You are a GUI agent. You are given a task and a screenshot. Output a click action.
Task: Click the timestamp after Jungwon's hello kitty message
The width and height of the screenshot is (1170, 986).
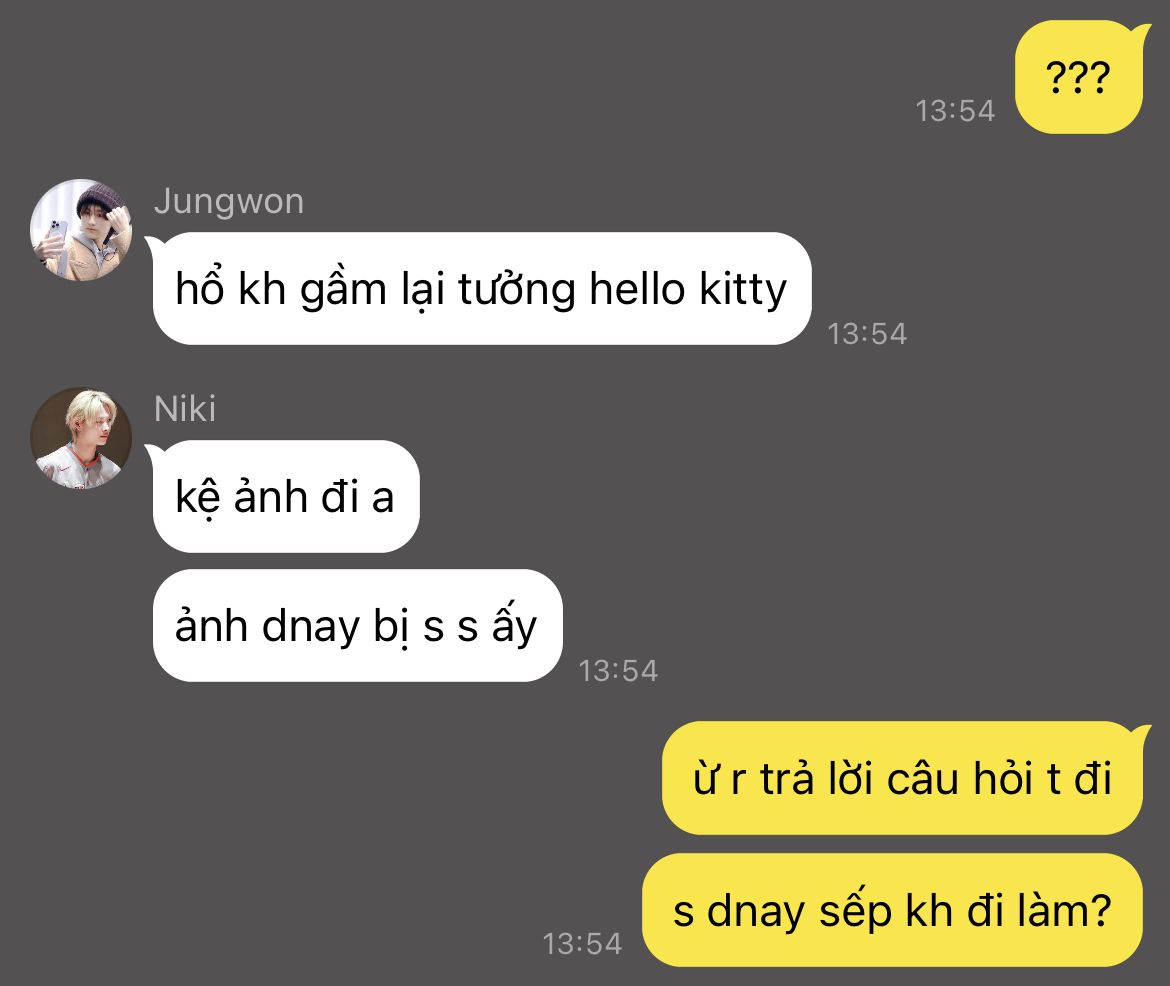tap(867, 334)
